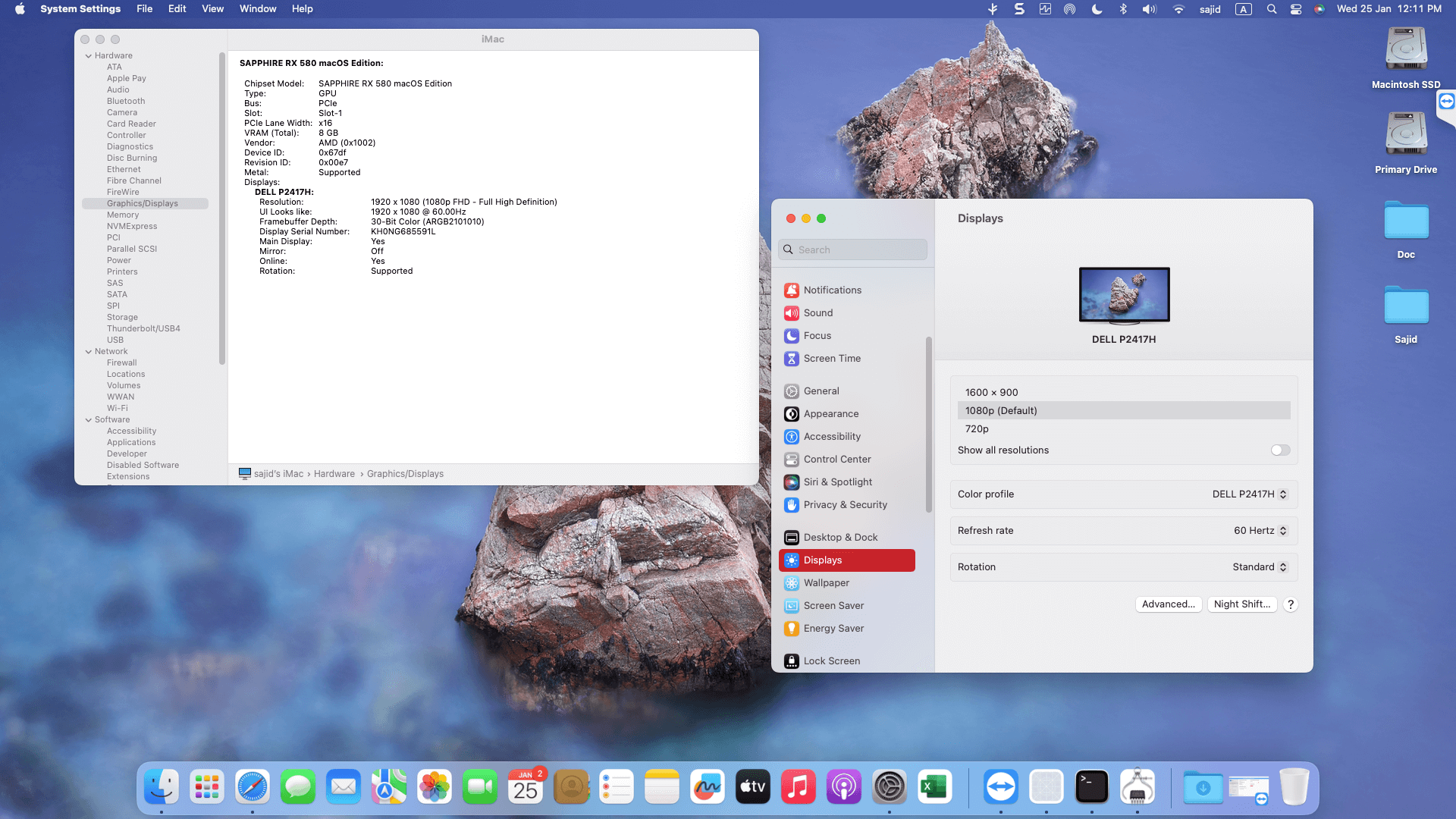Open the View menu

[x=212, y=9]
